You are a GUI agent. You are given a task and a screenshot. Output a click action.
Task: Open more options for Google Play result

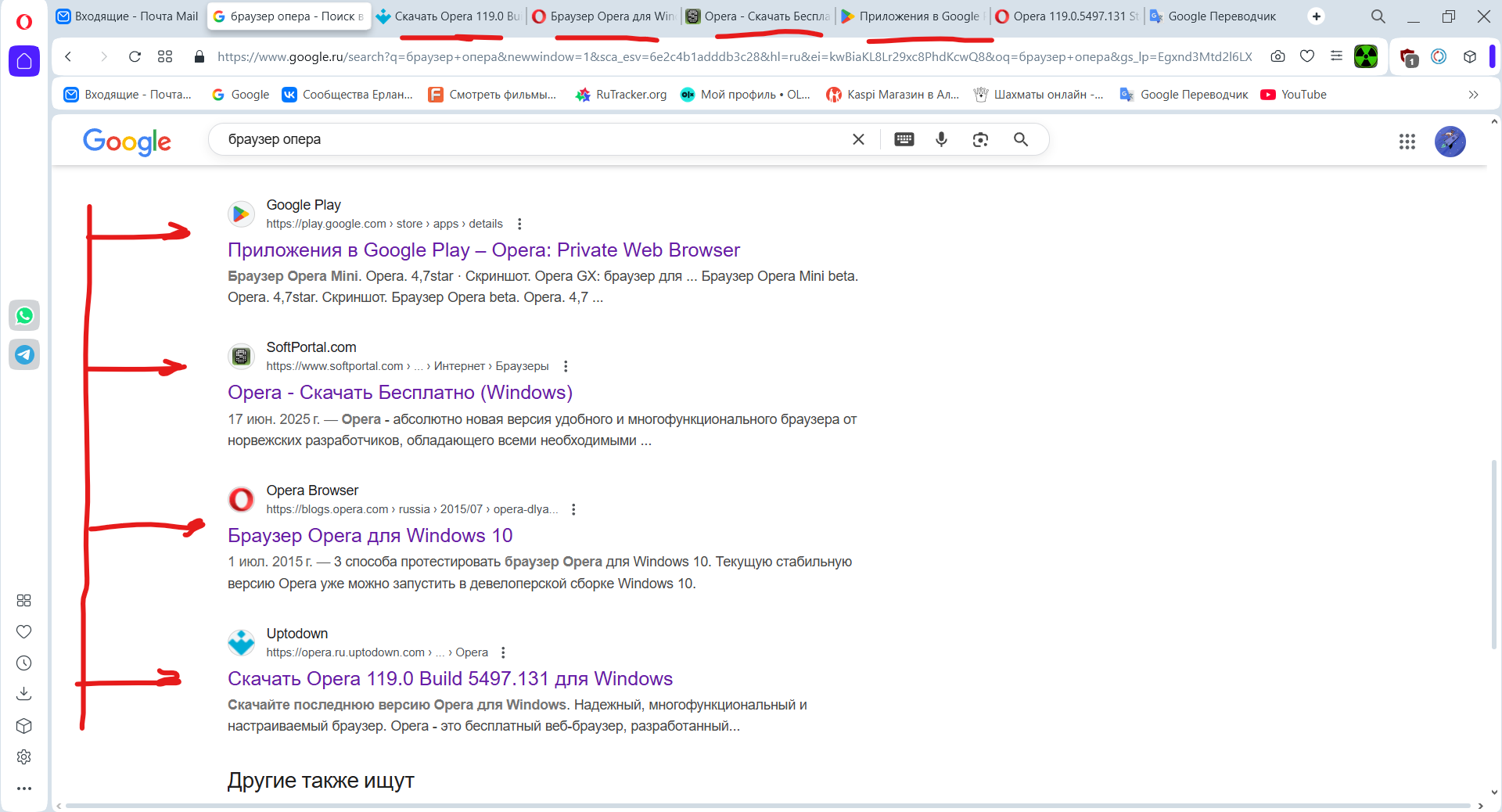pyautogui.click(x=519, y=224)
